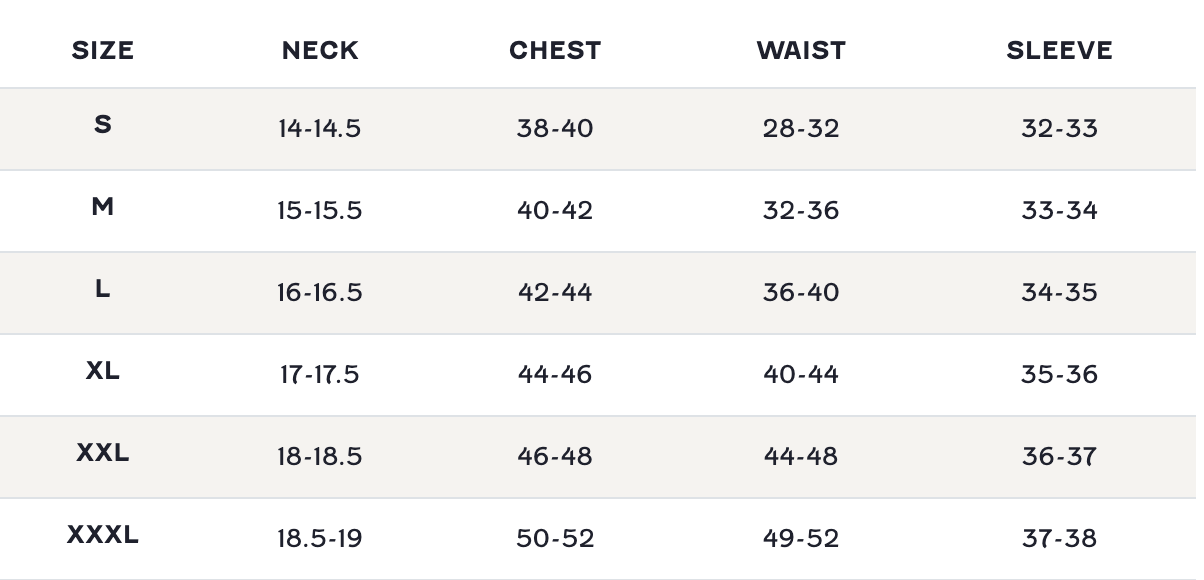Select the XL size row label
The width and height of the screenshot is (1204, 580).
coord(103,371)
